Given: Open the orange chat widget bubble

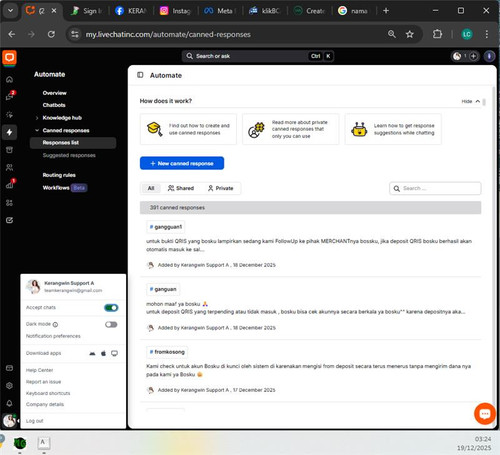Looking at the screenshot, I should 485,414.
